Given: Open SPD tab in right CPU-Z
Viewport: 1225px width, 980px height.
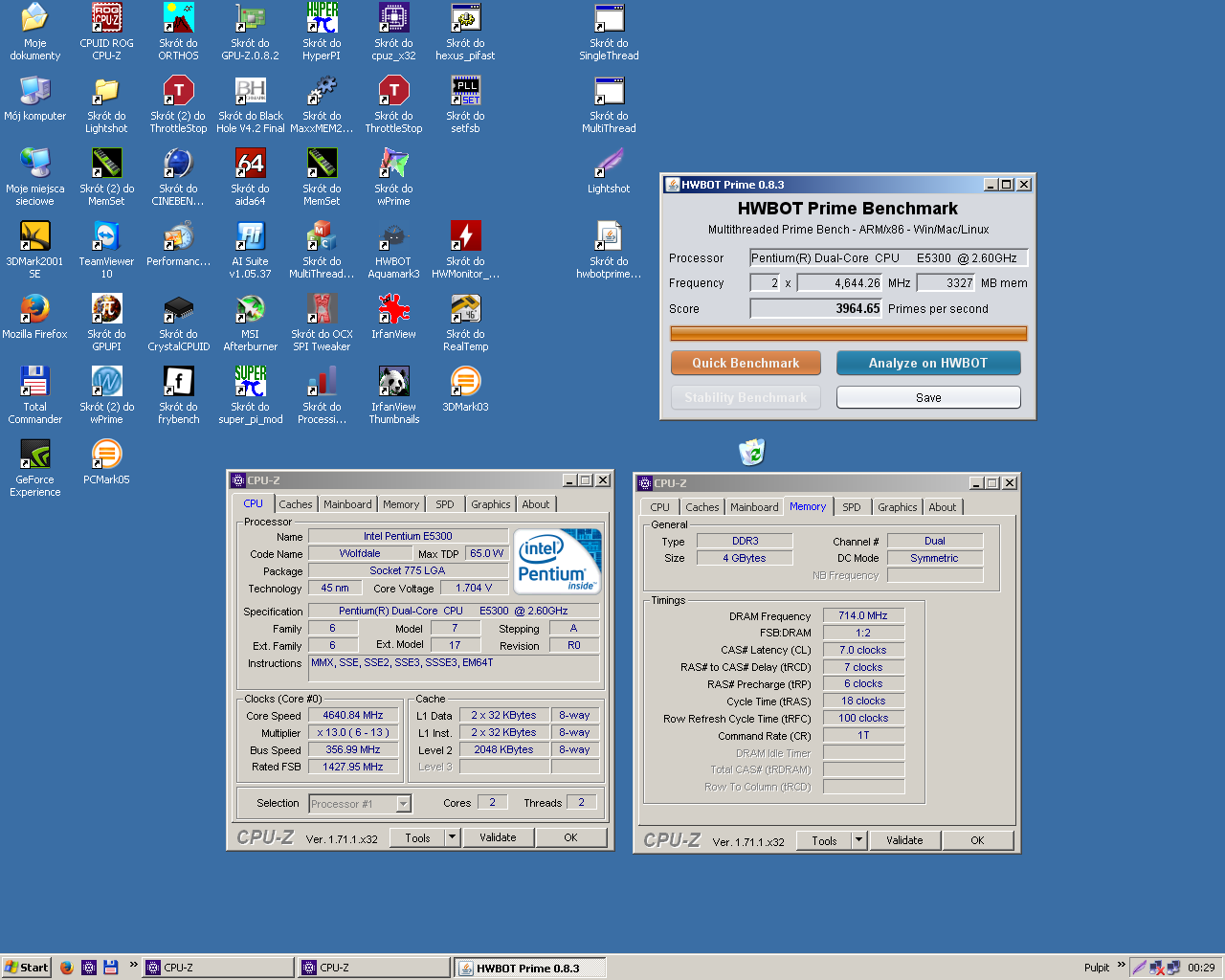Looking at the screenshot, I should [852, 507].
